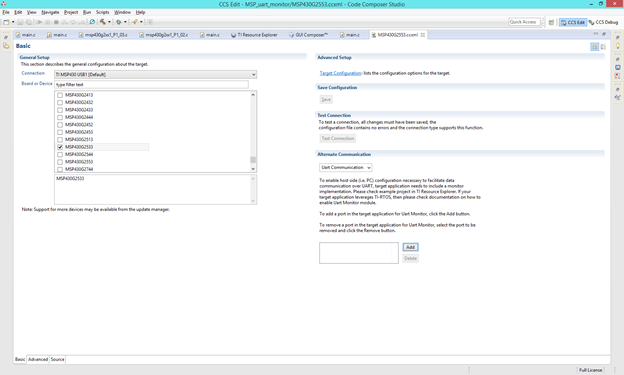
Task: Click the magnifier Search toolbar icon
Action: [92, 22]
